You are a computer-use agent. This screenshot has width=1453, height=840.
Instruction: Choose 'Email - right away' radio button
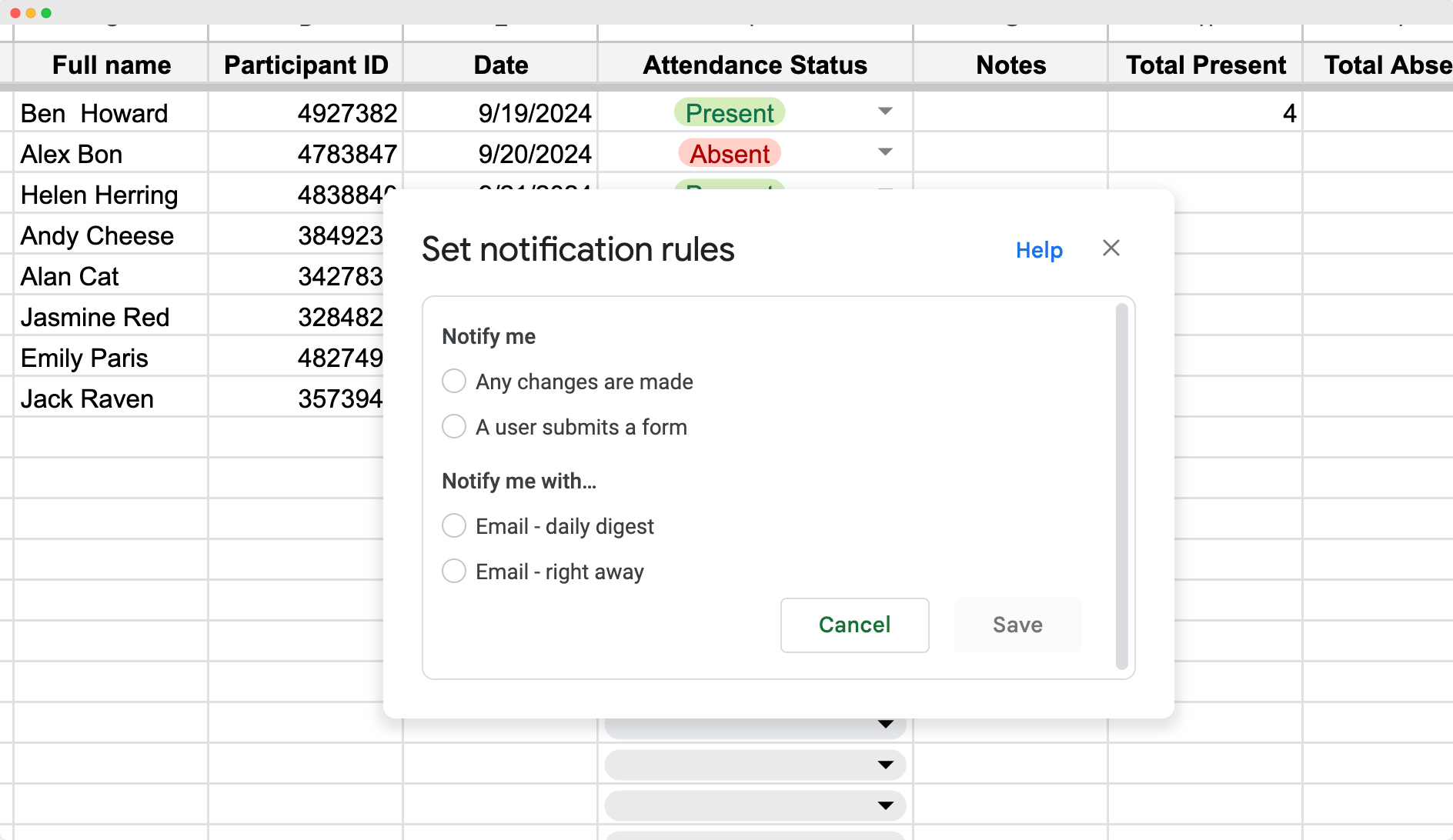point(454,571)
